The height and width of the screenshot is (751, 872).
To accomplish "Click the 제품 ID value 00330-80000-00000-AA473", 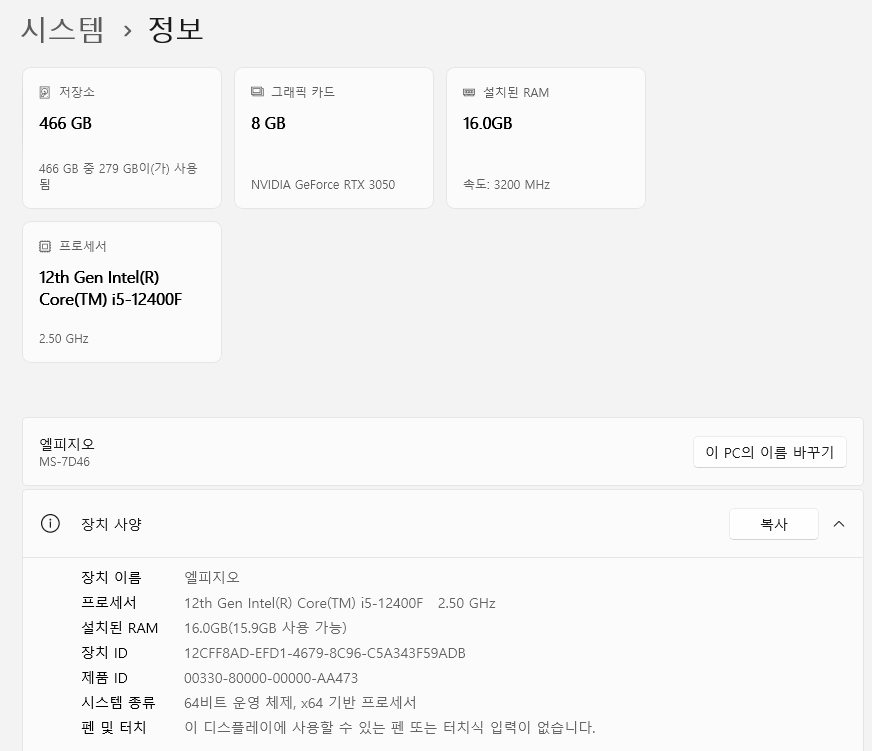I will coord(271,678).
